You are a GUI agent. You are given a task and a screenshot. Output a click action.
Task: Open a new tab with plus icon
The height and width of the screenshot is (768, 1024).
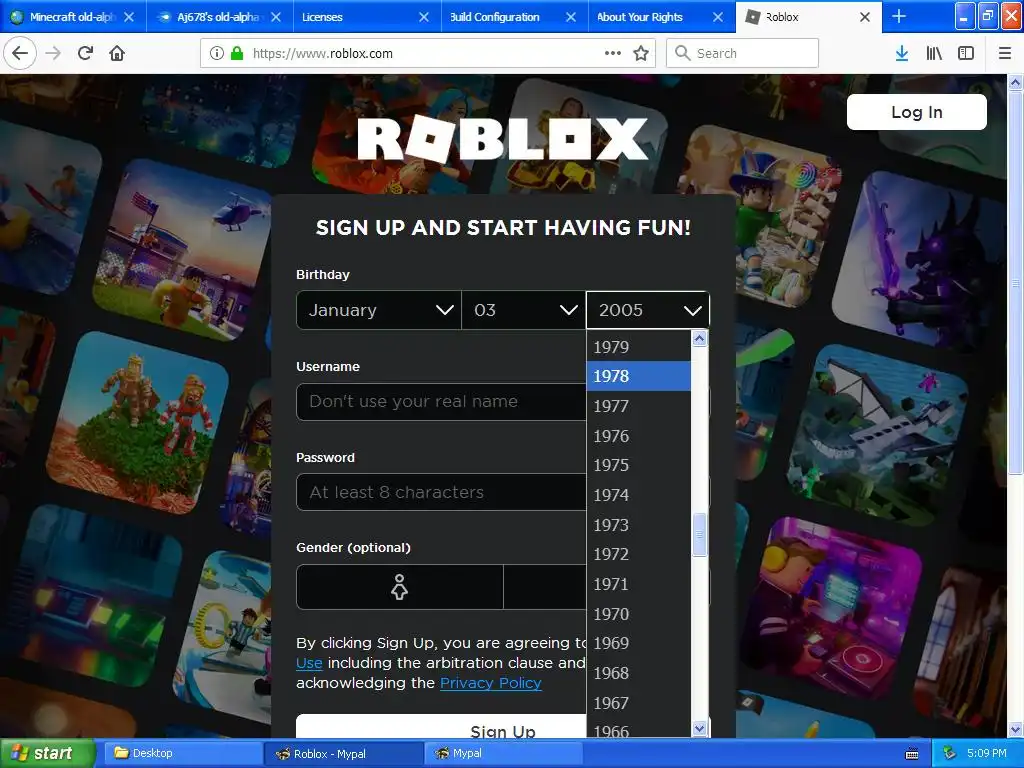pyautogui.click(x=899, y=16)
